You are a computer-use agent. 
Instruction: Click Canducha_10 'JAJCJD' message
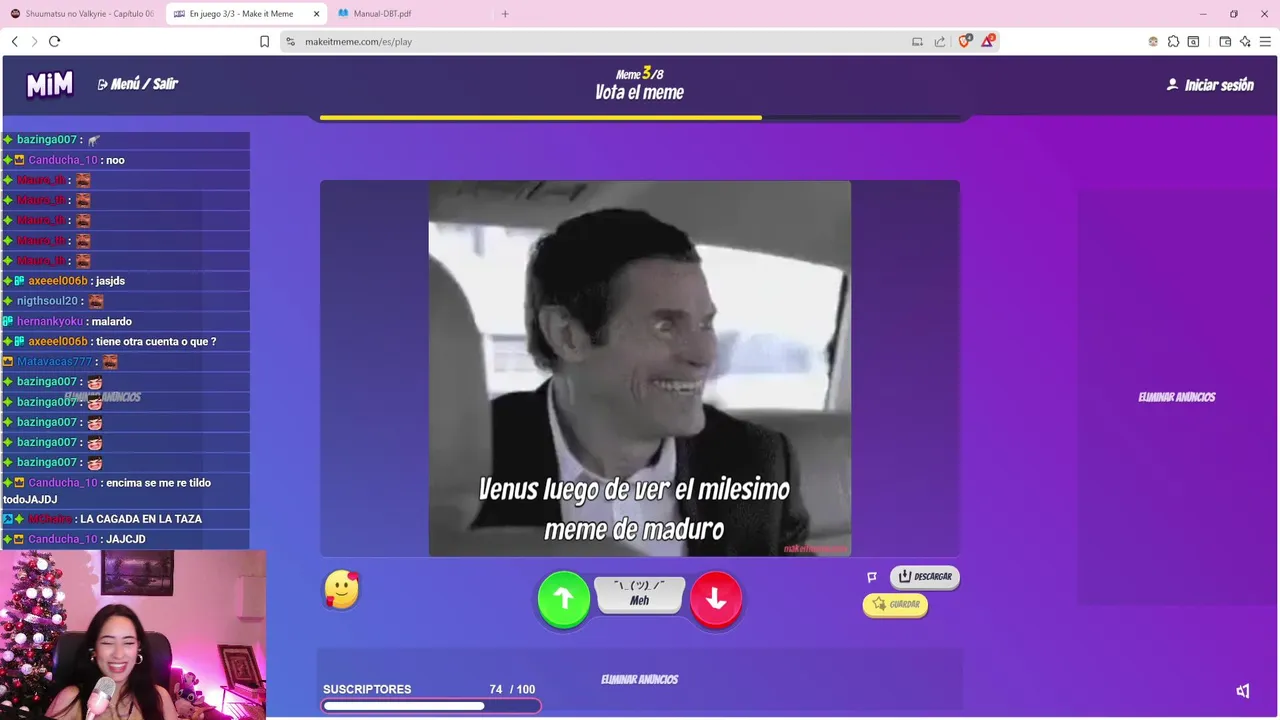[x=126, y=539]
